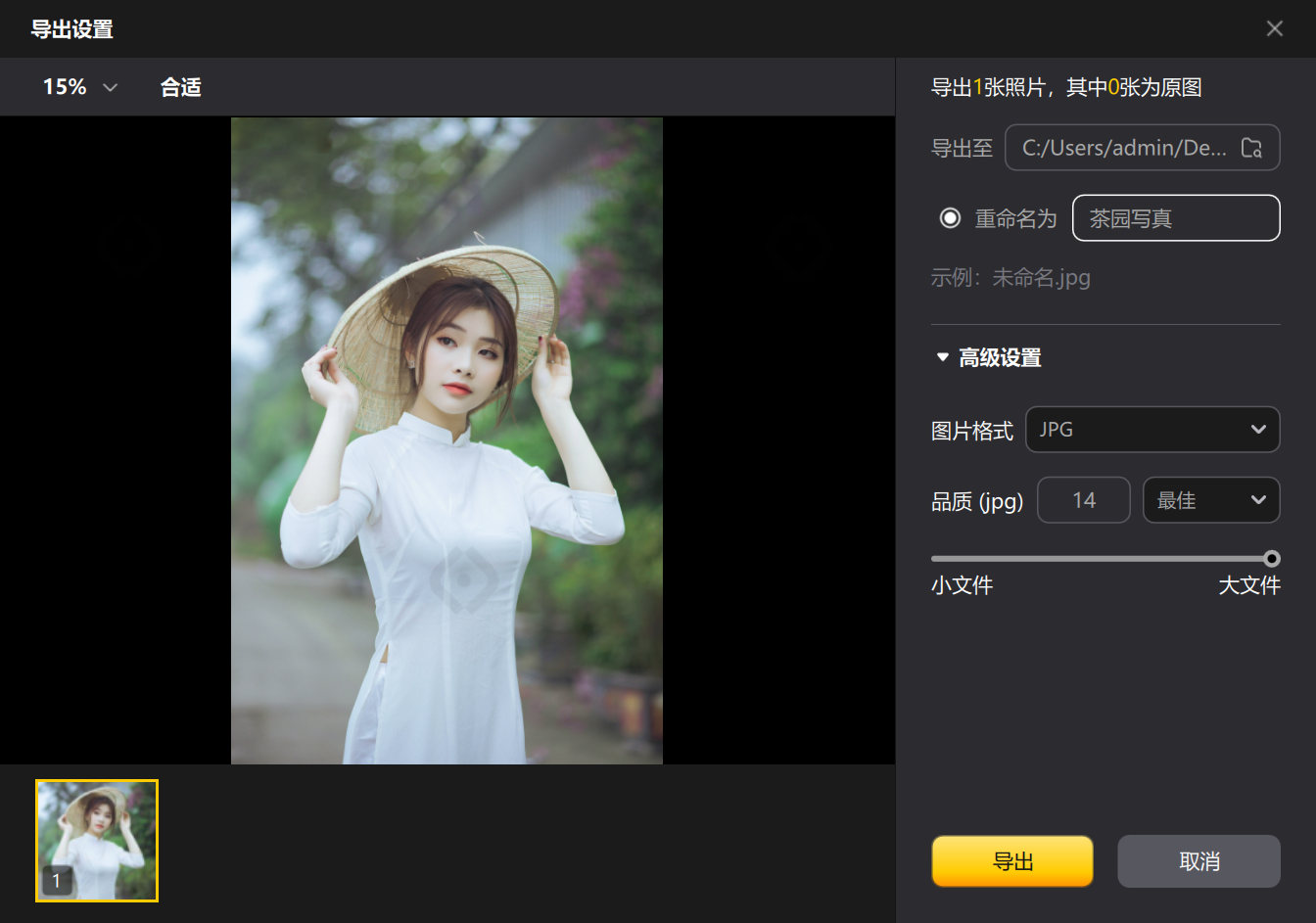Select photo thumbnail in the bottom strip
This screenshot has width=1316, height=923.
coord(97,840)
